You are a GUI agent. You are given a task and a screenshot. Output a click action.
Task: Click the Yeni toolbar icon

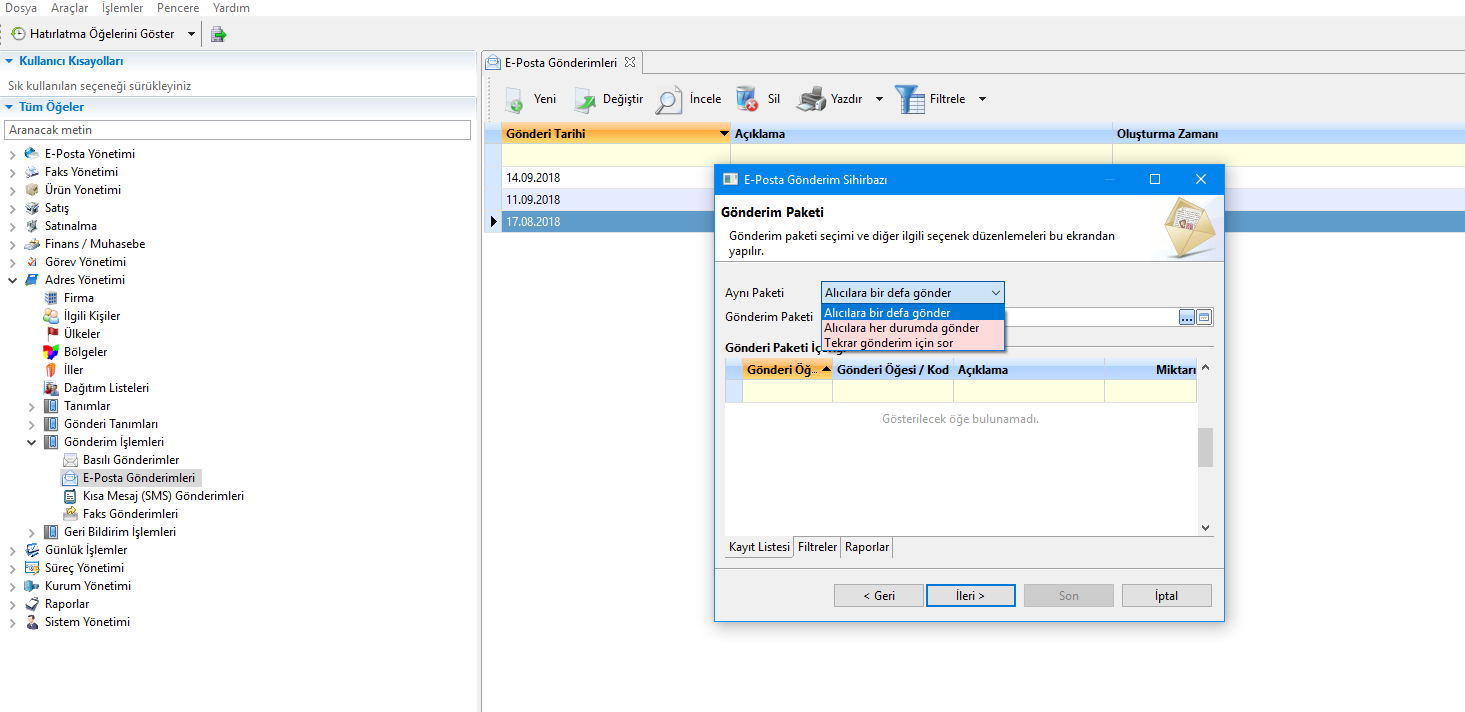[x=514, y=99]
